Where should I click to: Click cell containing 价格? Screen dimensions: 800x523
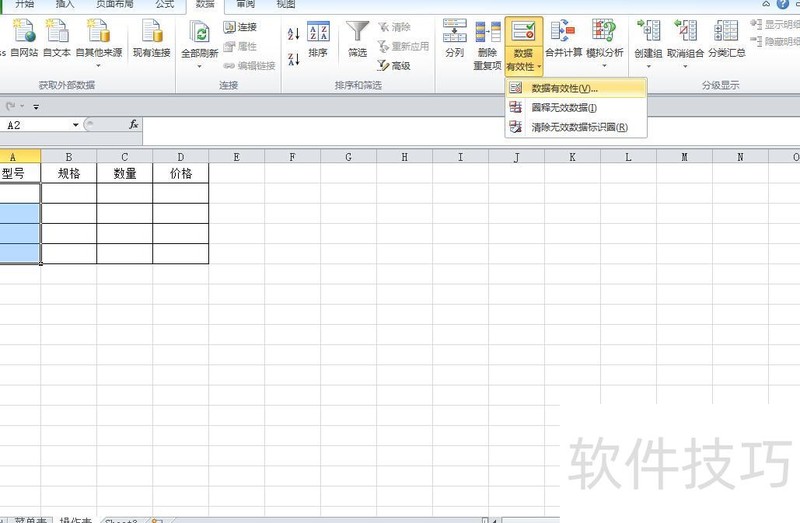click(x=181, y=173)
